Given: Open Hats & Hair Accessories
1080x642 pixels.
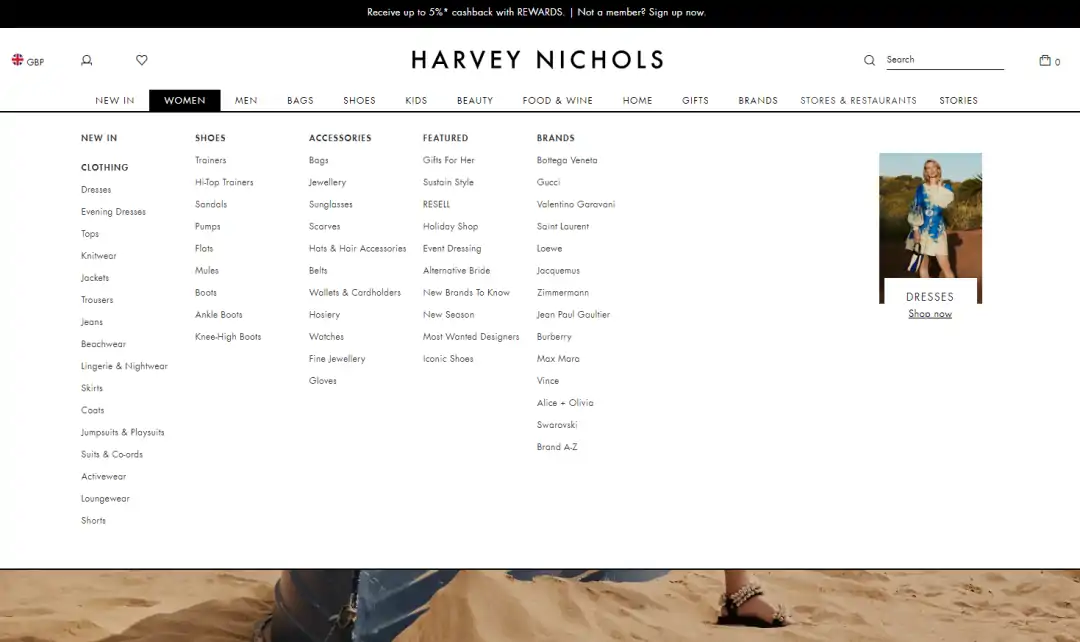Looking at the screenshot, I should pyautogui.click(x=357, y=249).
